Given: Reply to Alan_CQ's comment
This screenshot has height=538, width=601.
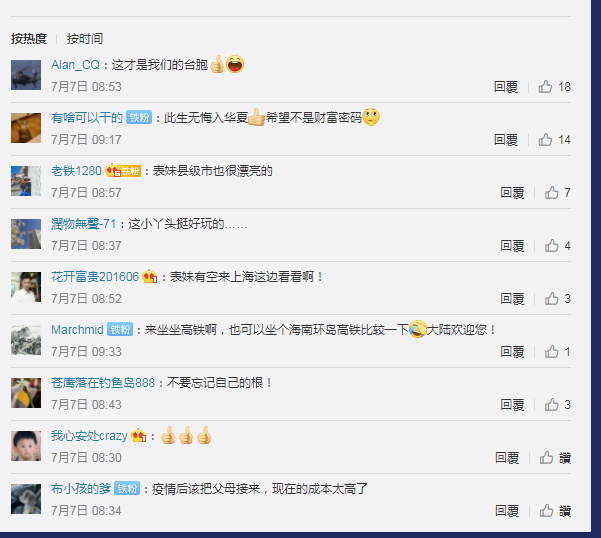Looking at the screenshot, I should click(x=506, y=87).
